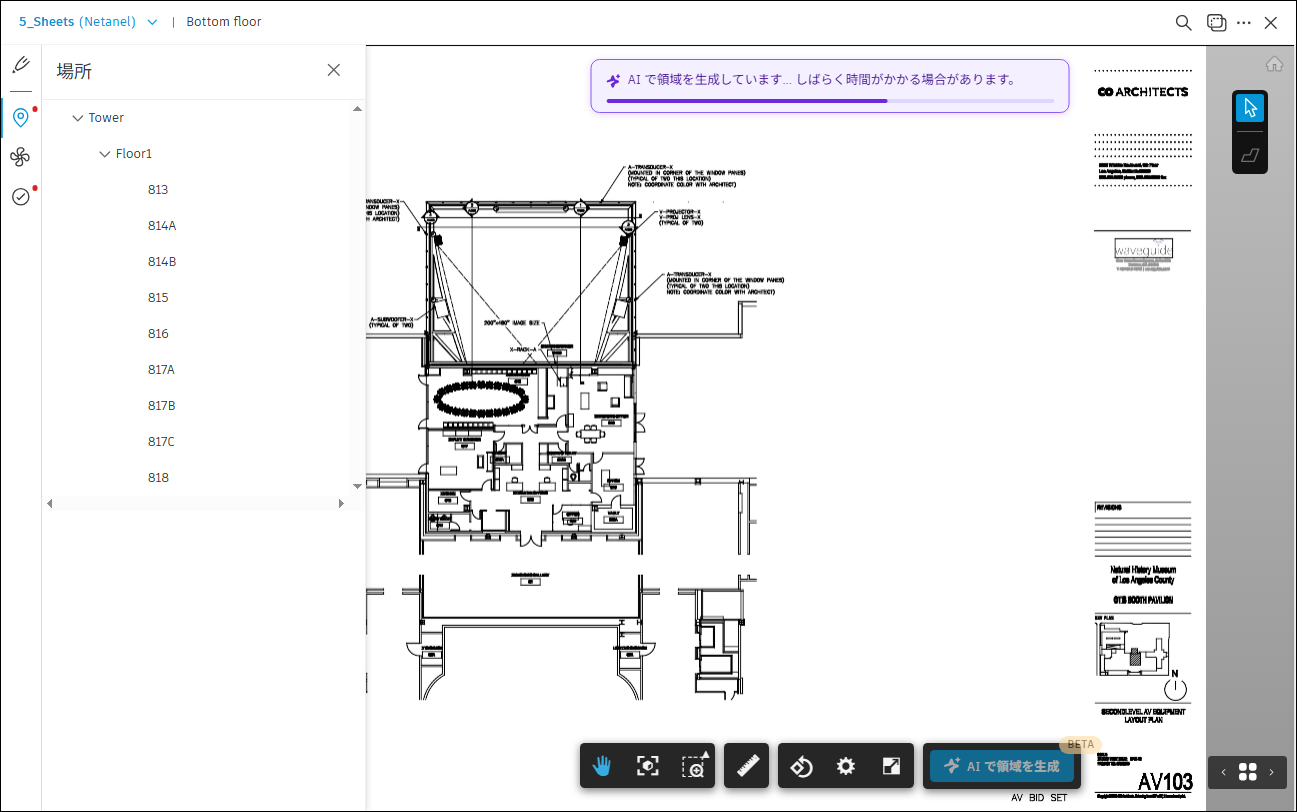1297x812 pixels.
Task: Click the tree scroll up arrow
Action: click(357, 108)
